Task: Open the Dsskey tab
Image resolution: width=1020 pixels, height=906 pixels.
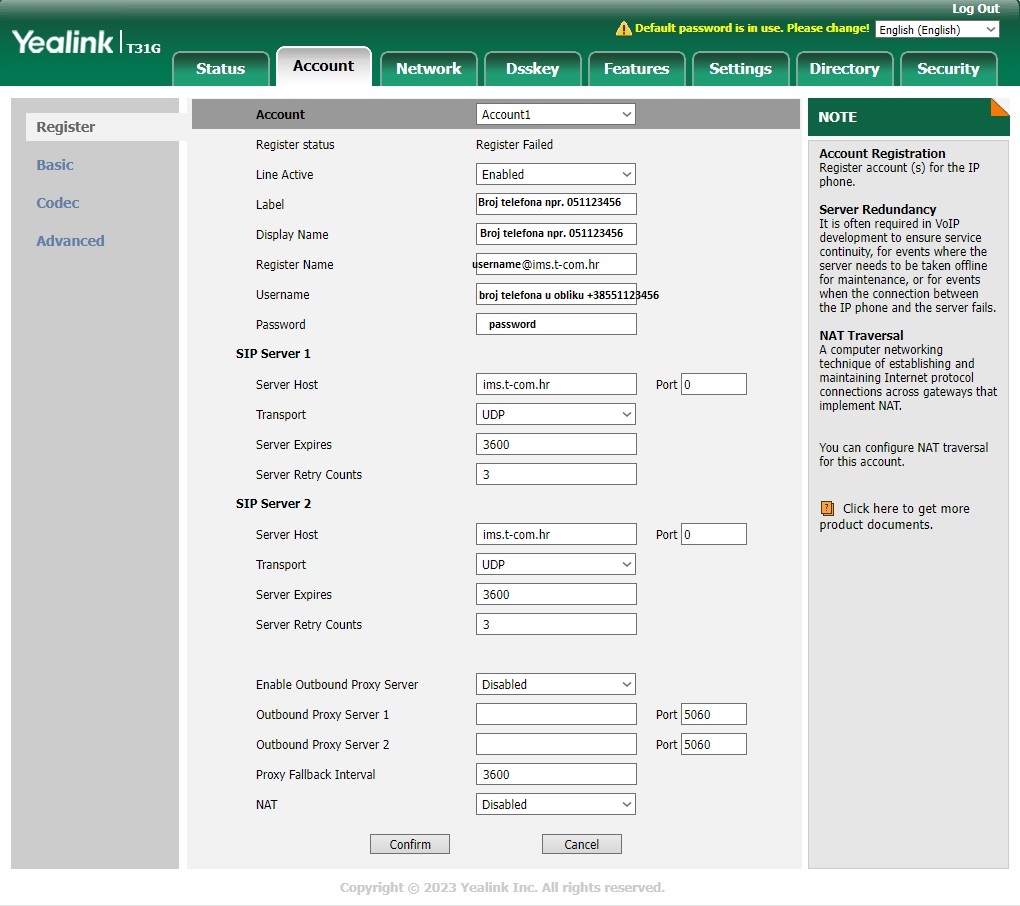Action: (532, 69)
